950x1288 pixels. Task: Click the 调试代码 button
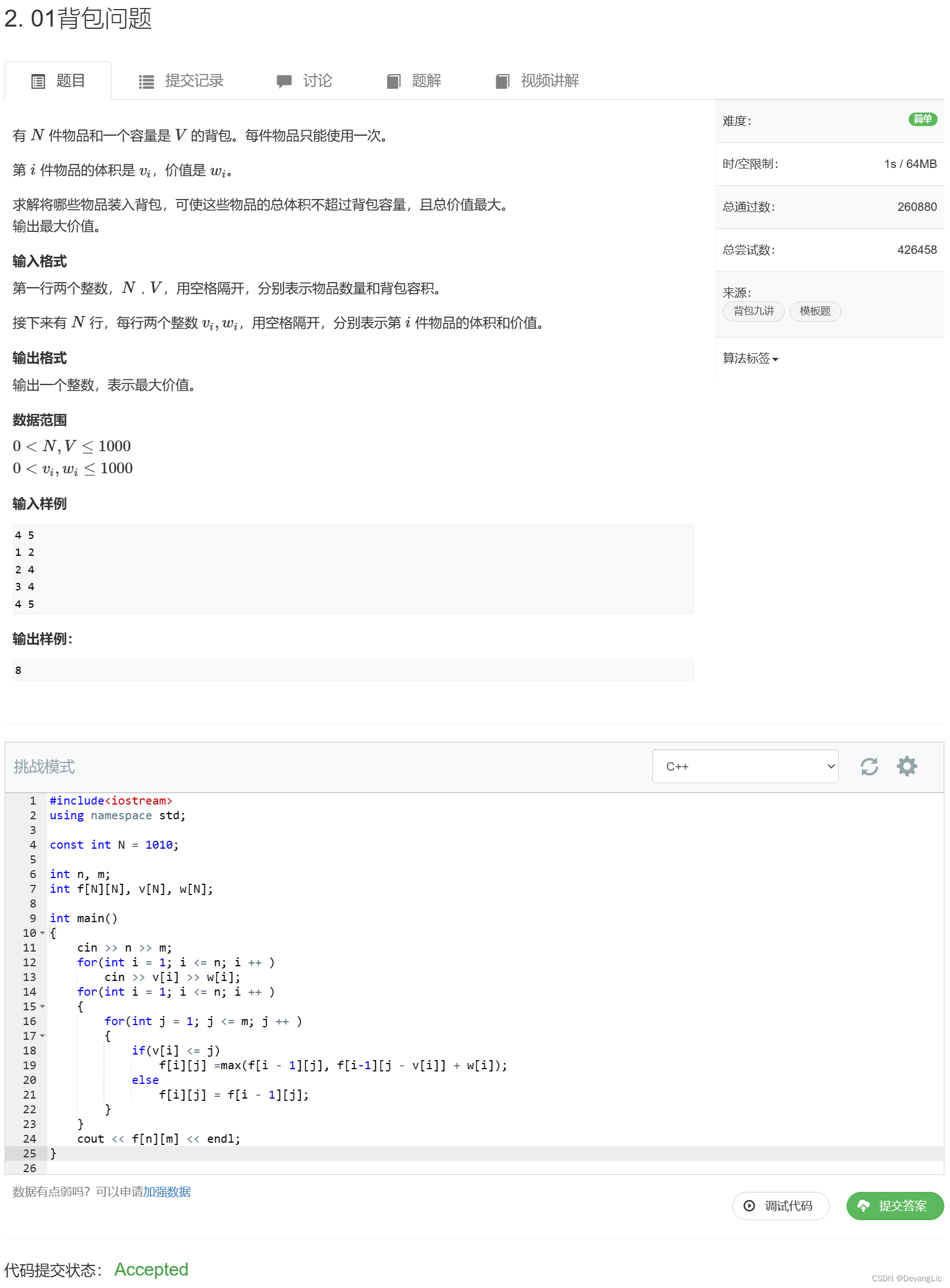coord(781,1206)
